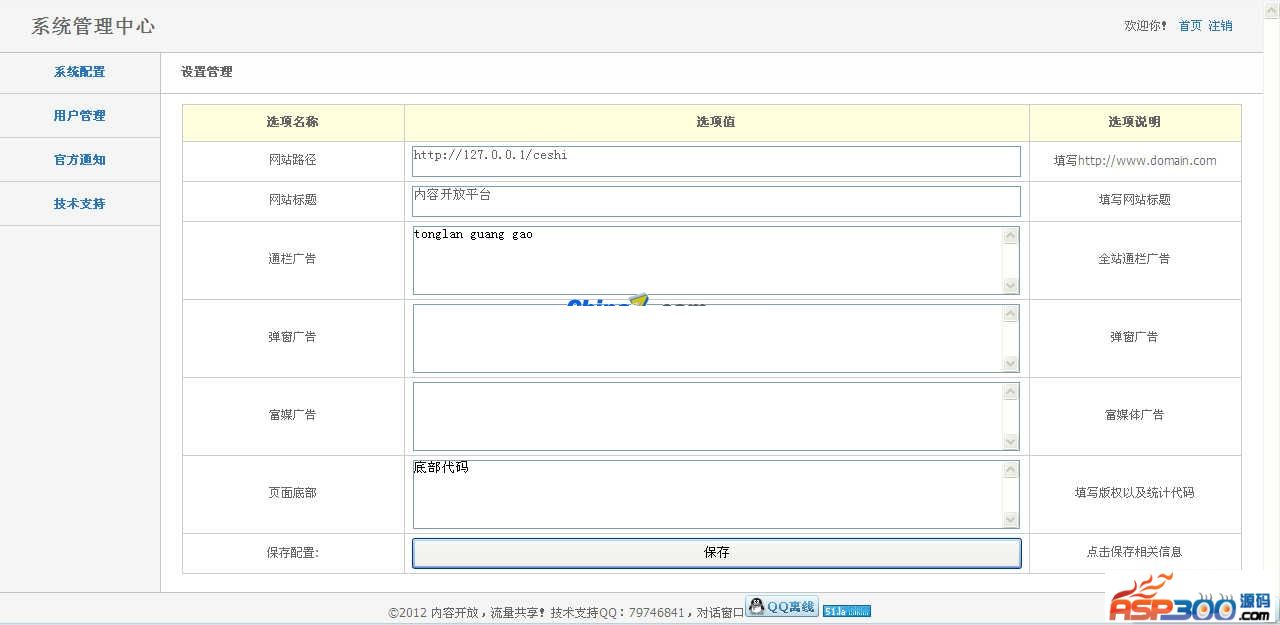Click scroll-up arrow of 富媒广告 textarea

pos(1010,392)
